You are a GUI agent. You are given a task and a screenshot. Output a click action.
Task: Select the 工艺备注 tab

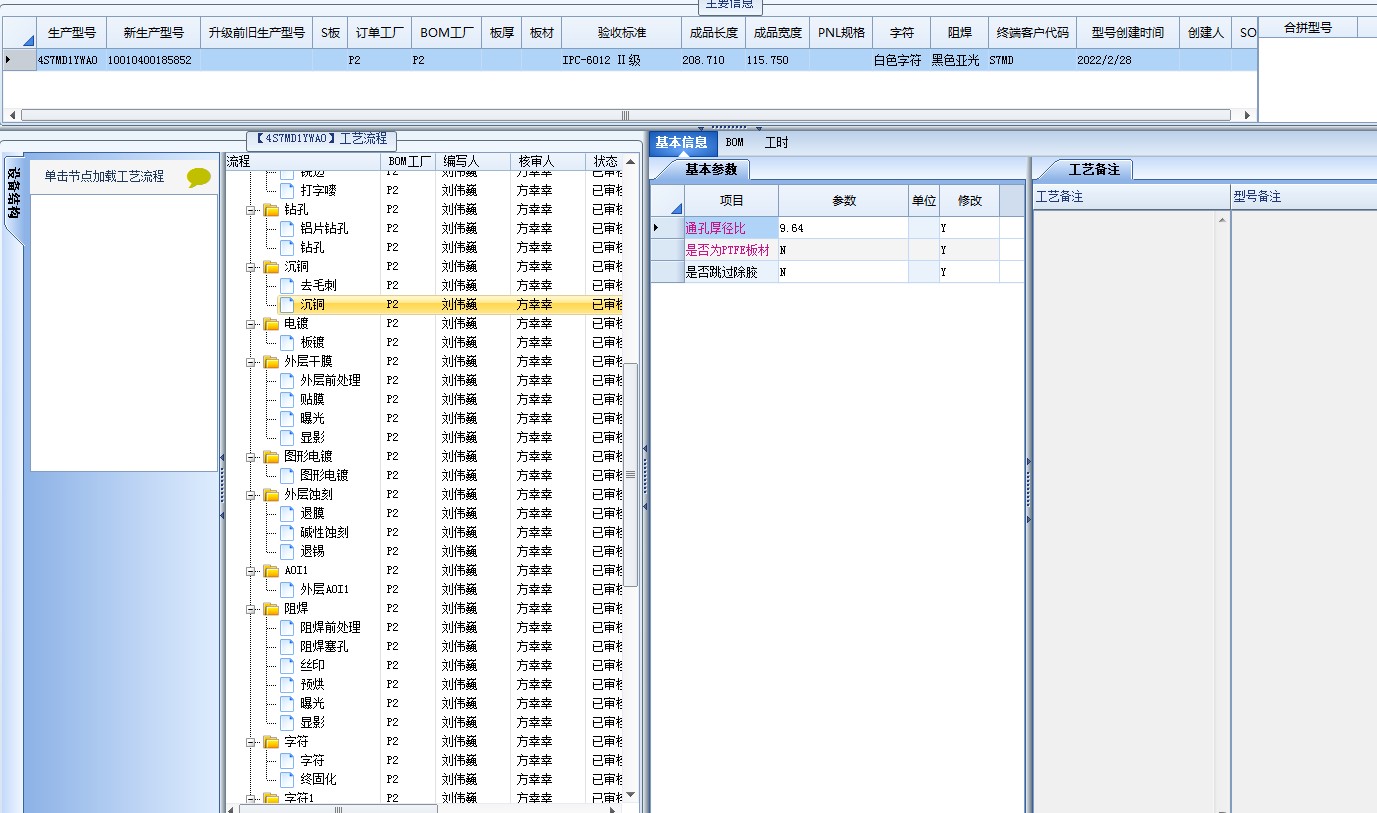1093,169
